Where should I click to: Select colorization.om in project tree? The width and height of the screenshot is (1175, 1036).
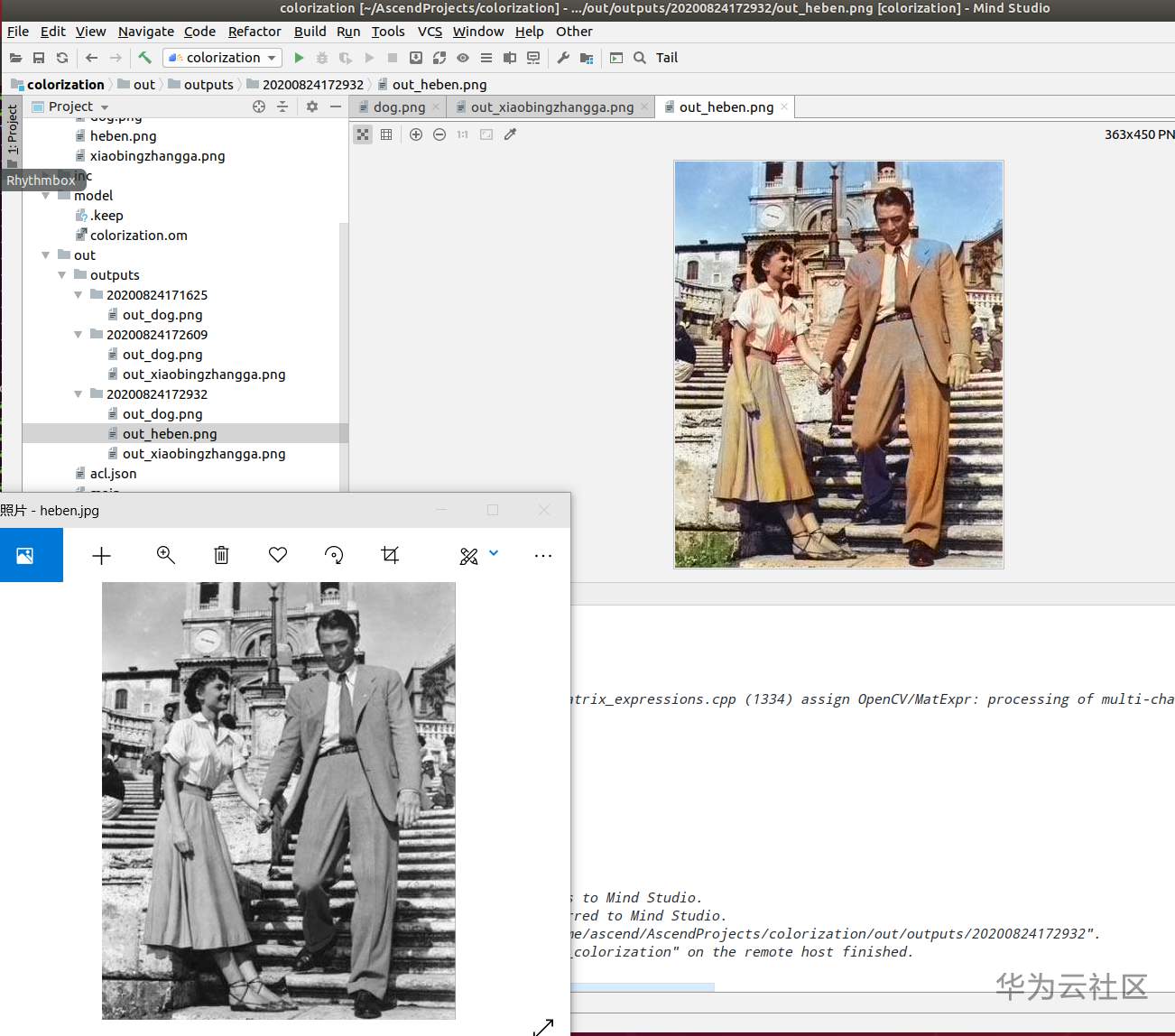[138, 236]
